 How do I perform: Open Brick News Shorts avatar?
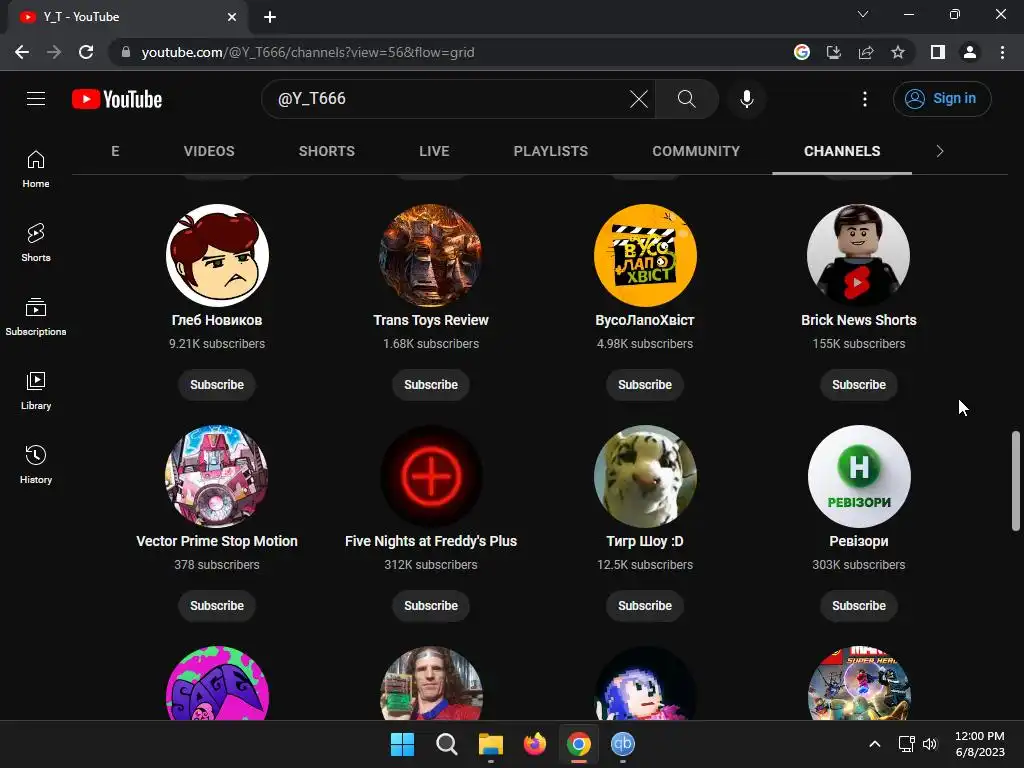(859, 255)
